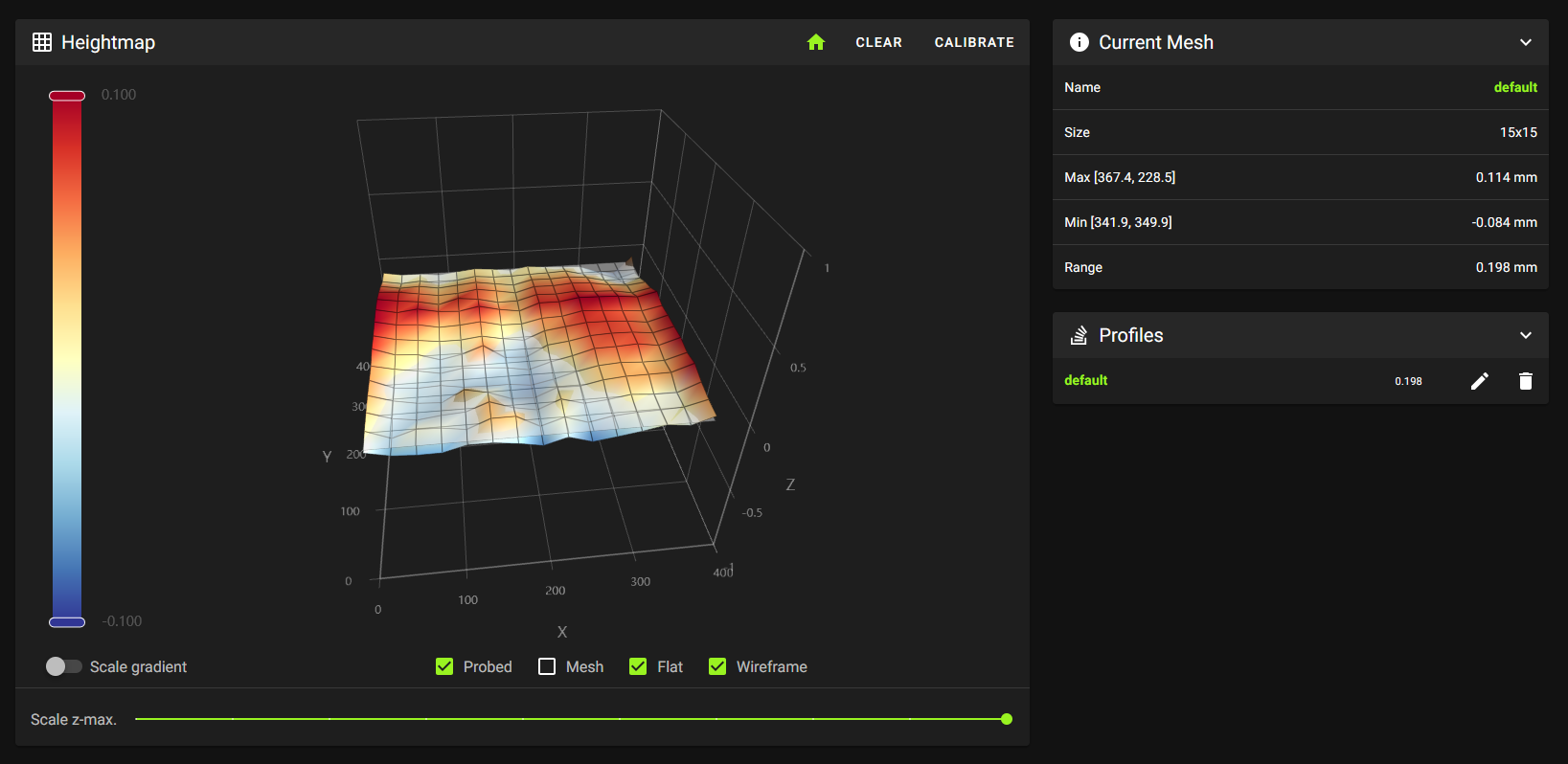
Task: Click the Heightmap panel title
Action: point(108,42)
